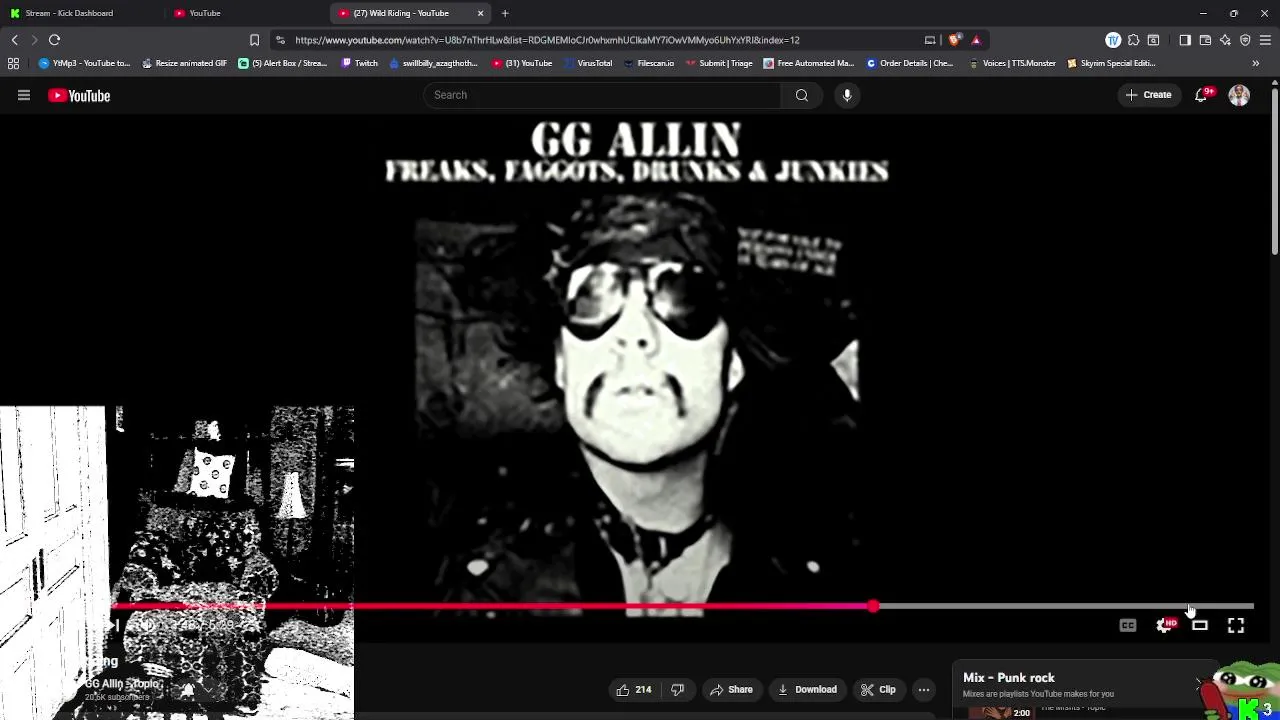Download the video
The image size is (1280, 720).
point(807,689)
